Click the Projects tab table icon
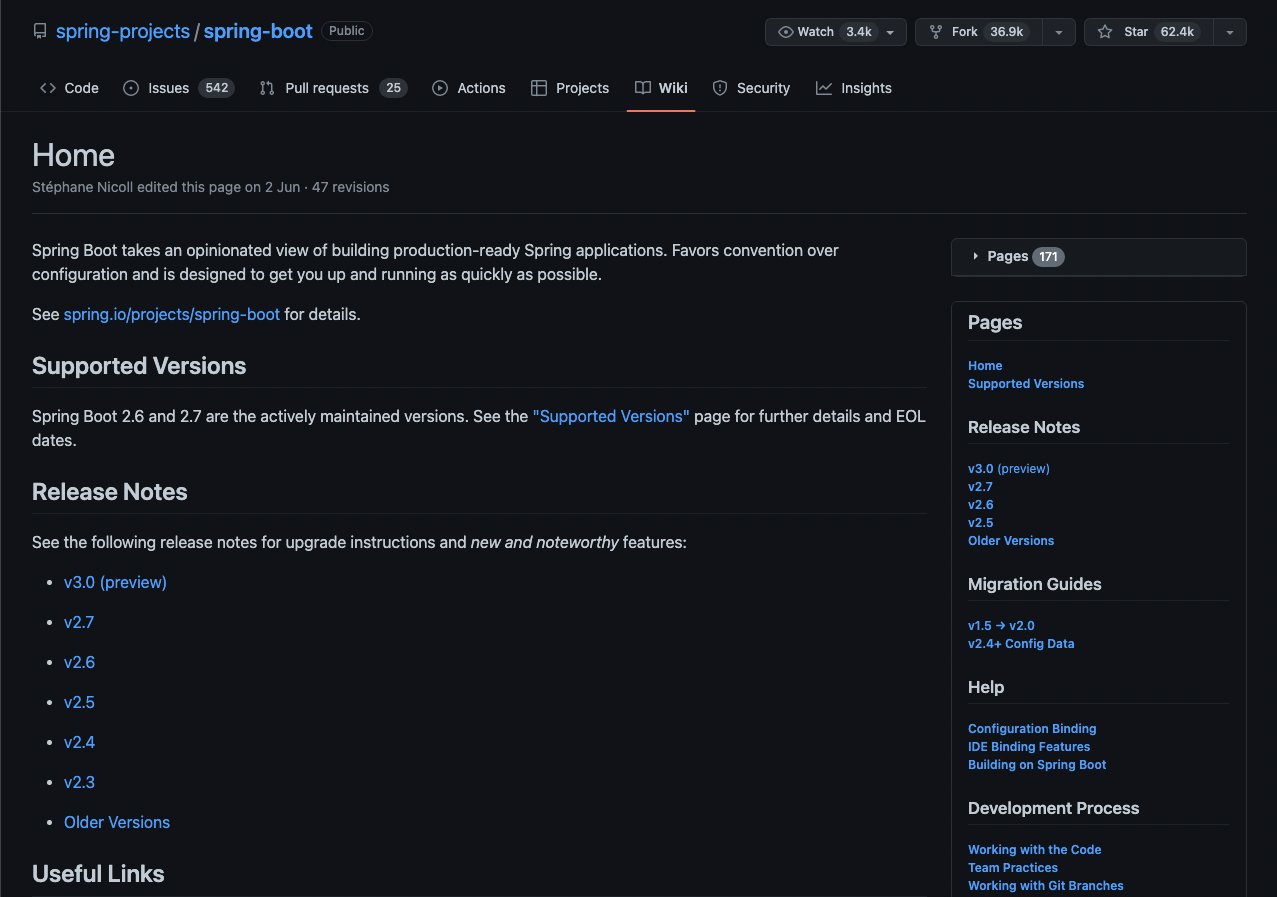1277x897 pixels. pyautogui.click(x=539, y=88)
